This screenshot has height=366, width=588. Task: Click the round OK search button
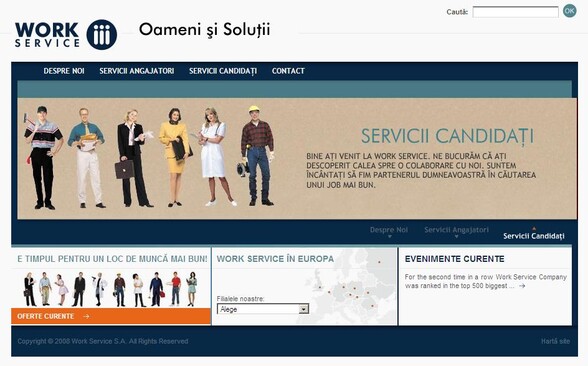point(570,11)
